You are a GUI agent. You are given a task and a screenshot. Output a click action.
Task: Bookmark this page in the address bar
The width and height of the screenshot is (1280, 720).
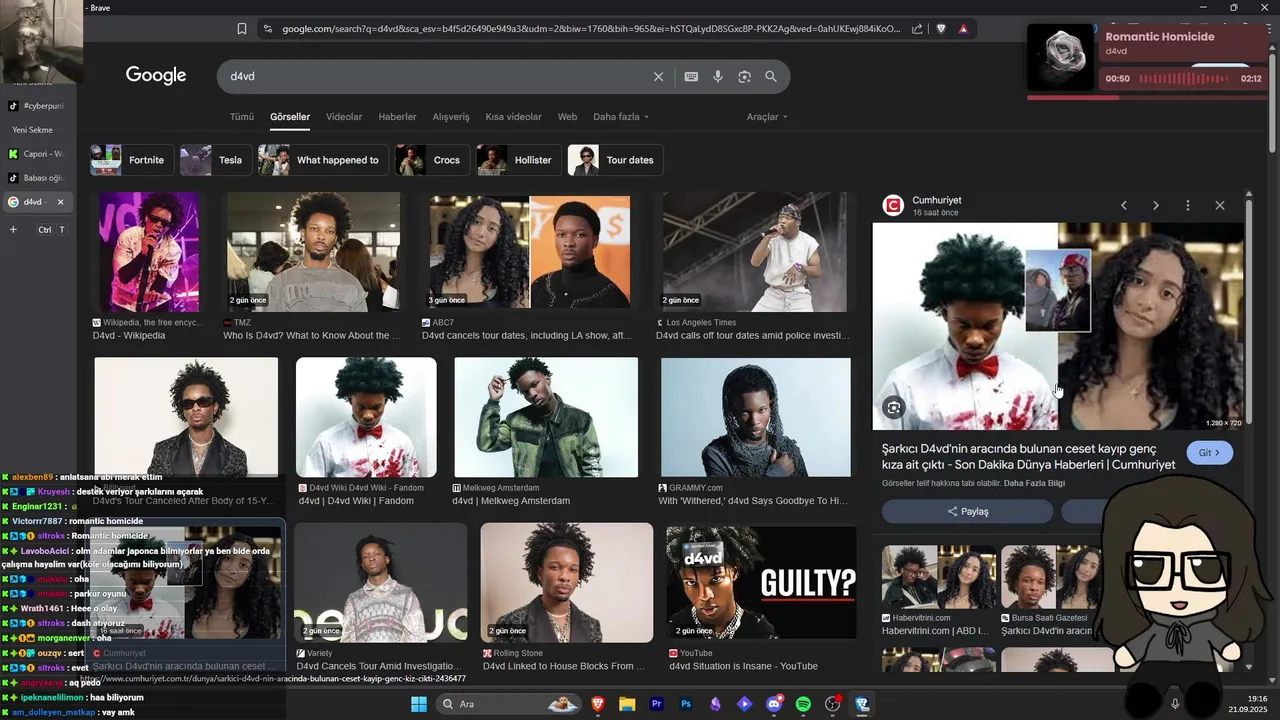tap(242, 29)
